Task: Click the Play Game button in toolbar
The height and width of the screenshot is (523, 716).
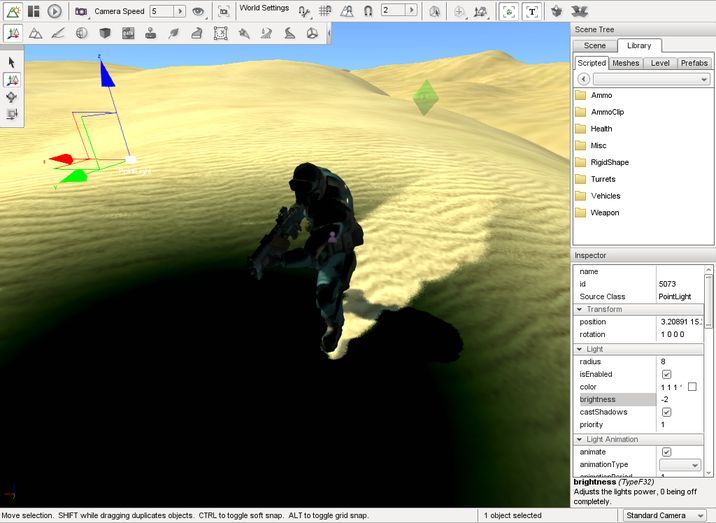Action: click(x=55, y=11)
